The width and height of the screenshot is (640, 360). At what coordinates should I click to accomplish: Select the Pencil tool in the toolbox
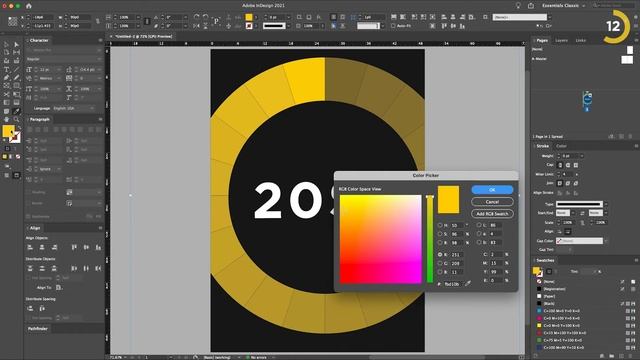[16, 78]
